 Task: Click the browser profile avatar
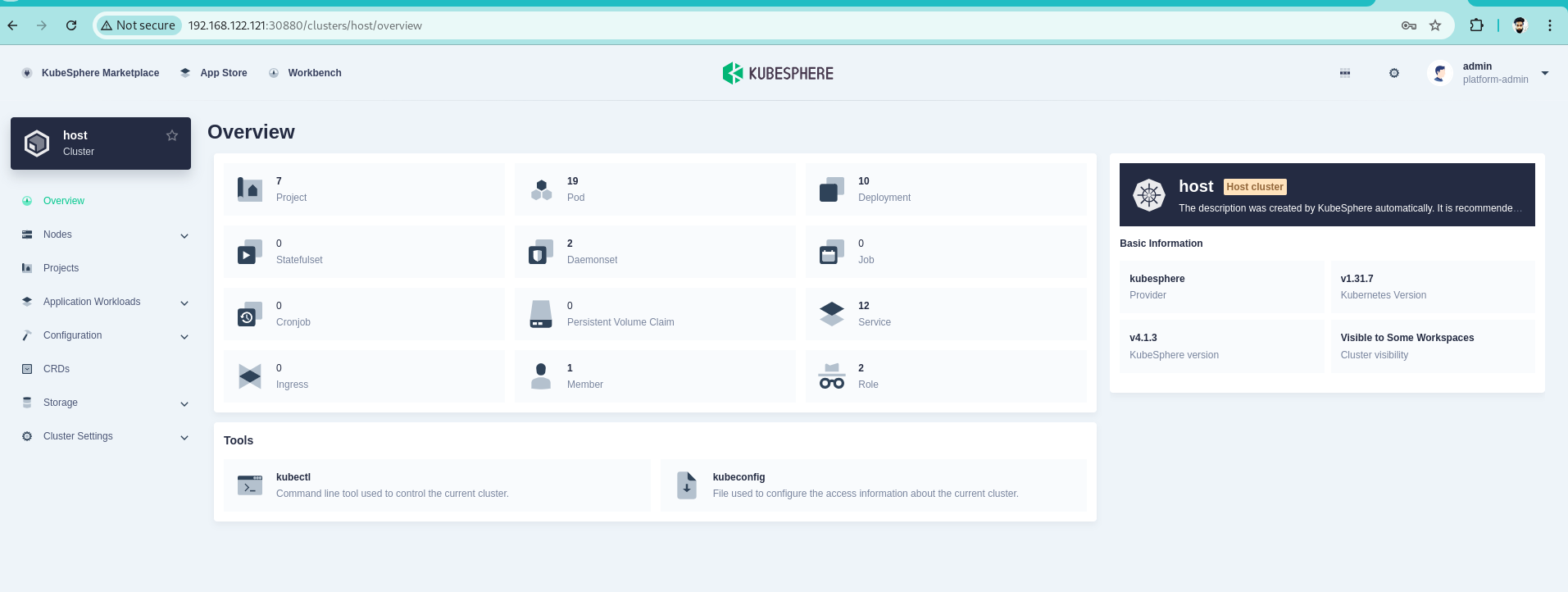coord(1520,25)
